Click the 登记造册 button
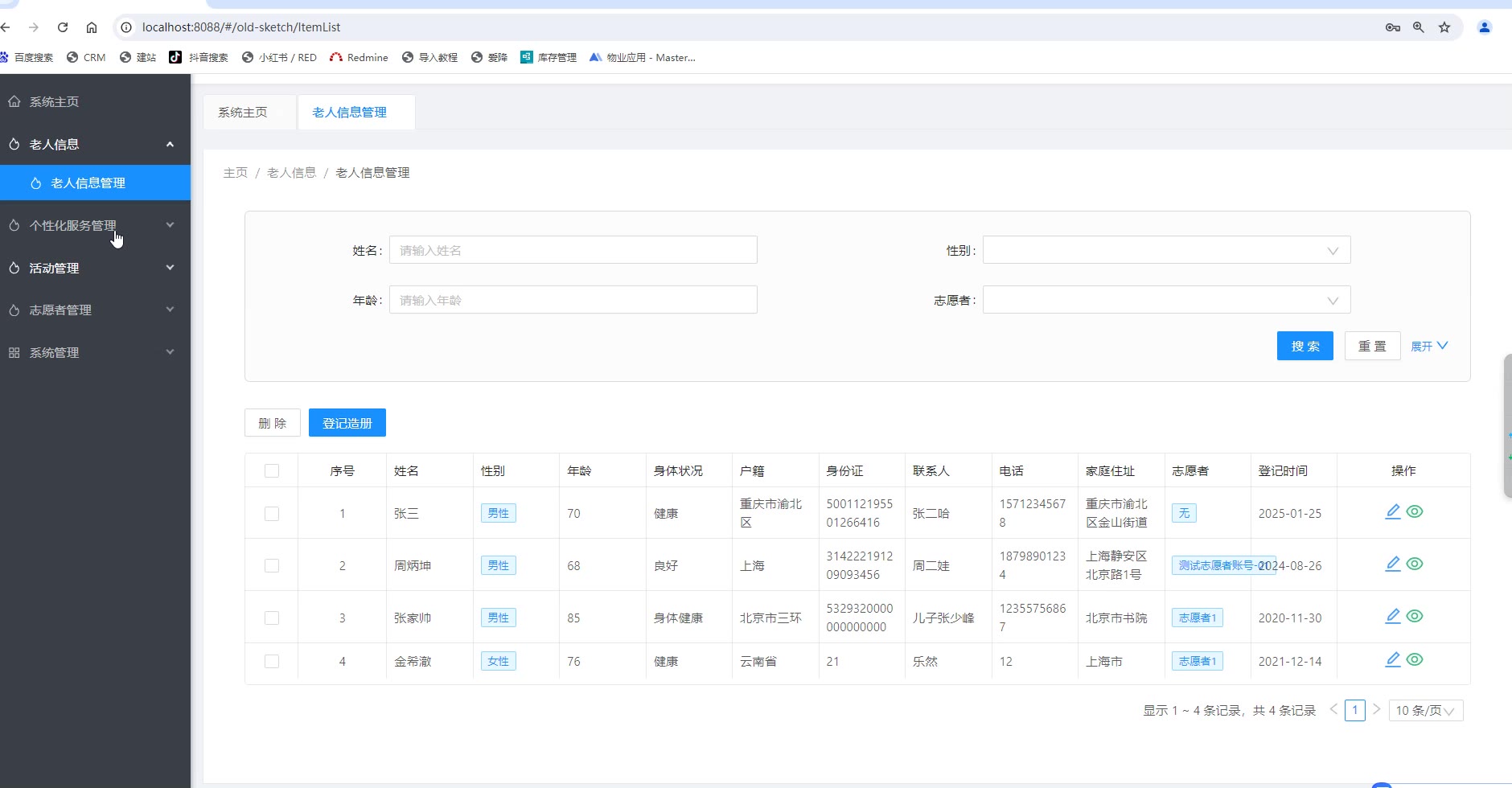Viewport: 1512px width, 788px height. pyautogui.click(x=347, y=423)
